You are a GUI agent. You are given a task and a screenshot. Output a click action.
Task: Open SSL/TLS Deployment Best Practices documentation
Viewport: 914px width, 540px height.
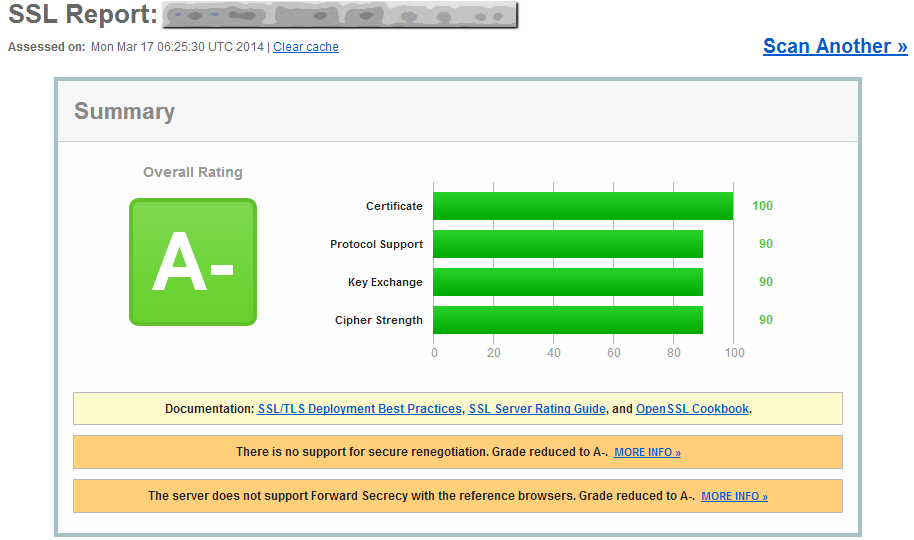tap(360, 409)
